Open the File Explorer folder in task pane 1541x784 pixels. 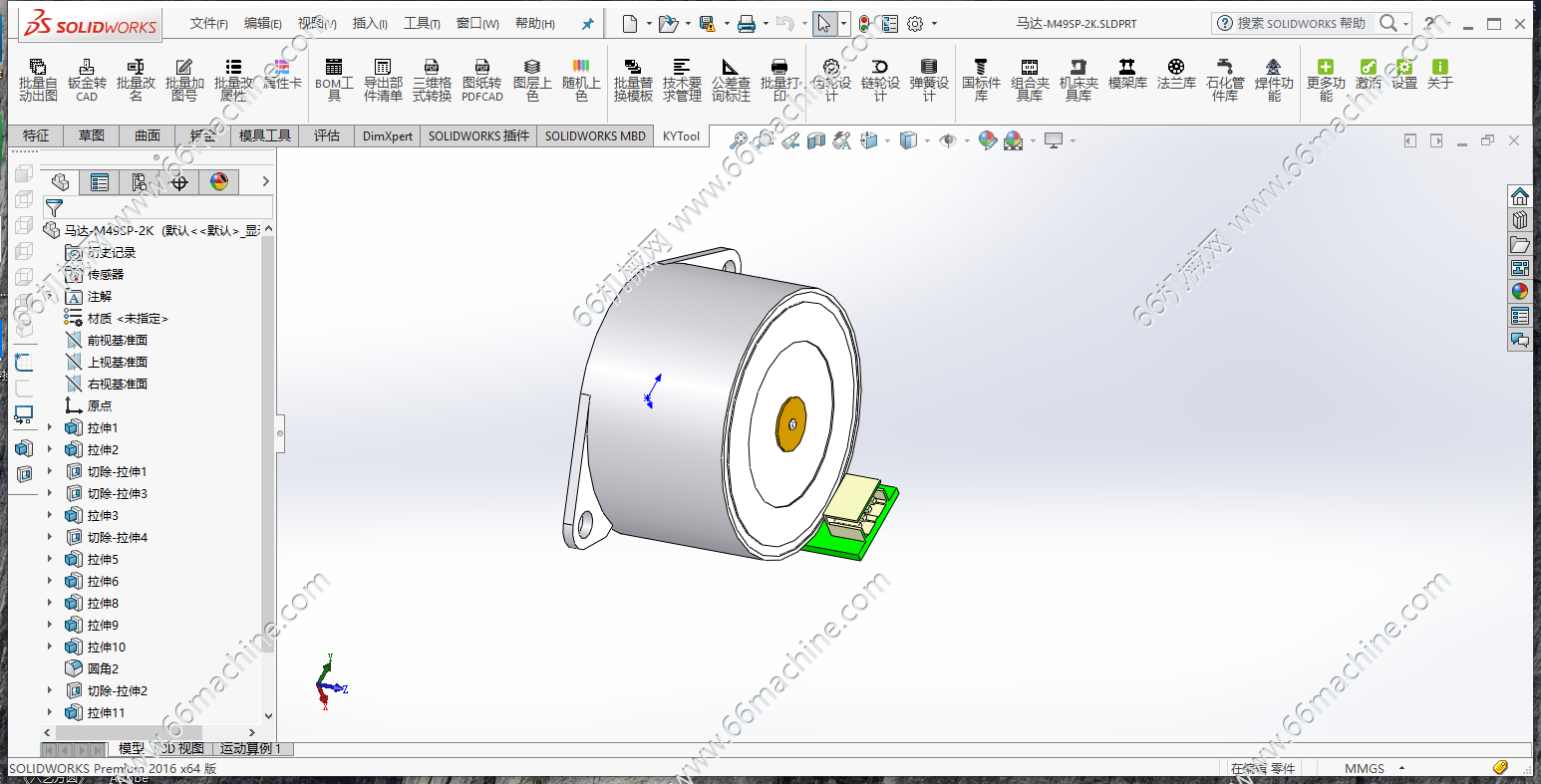click(x=1520, y=243)
